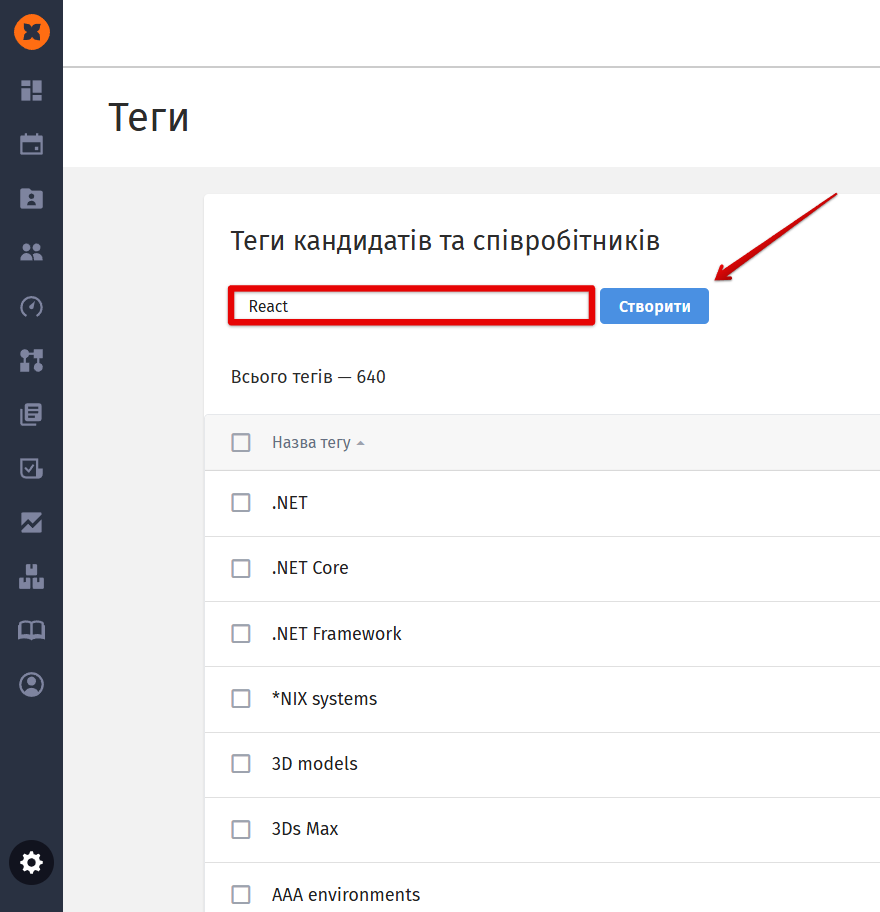Toggle the select-all checkbox in table header
880x912 pixels.
[x=241, y=442]
